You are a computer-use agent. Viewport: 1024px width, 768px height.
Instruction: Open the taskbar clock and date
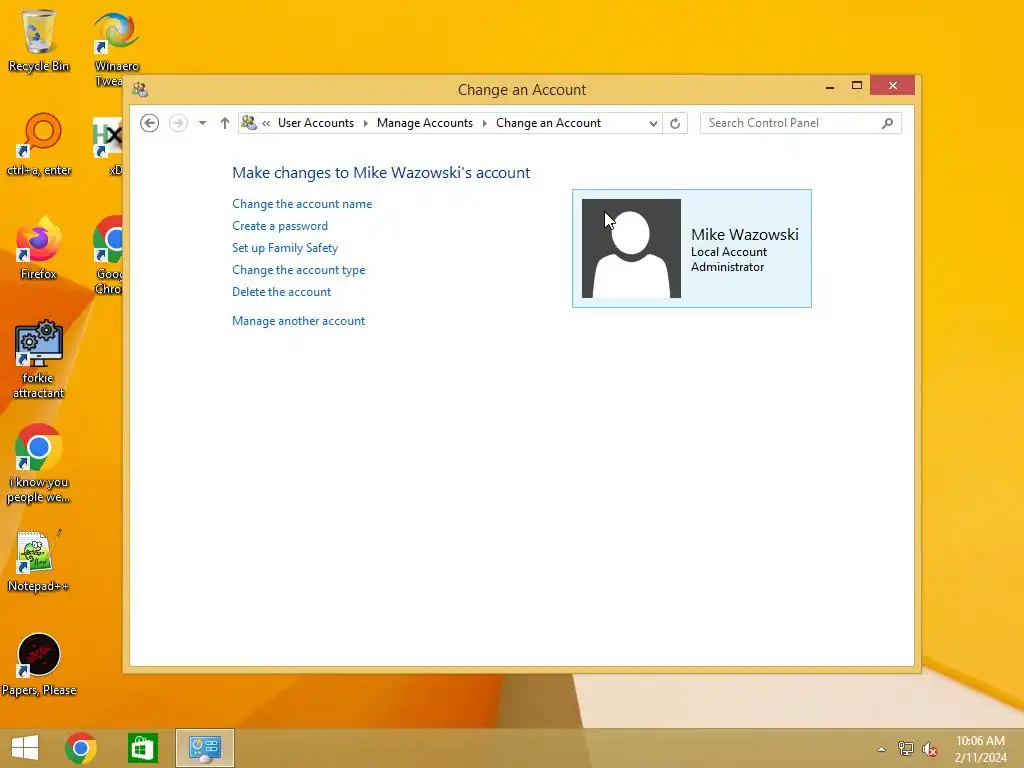(x=980, y=749)
